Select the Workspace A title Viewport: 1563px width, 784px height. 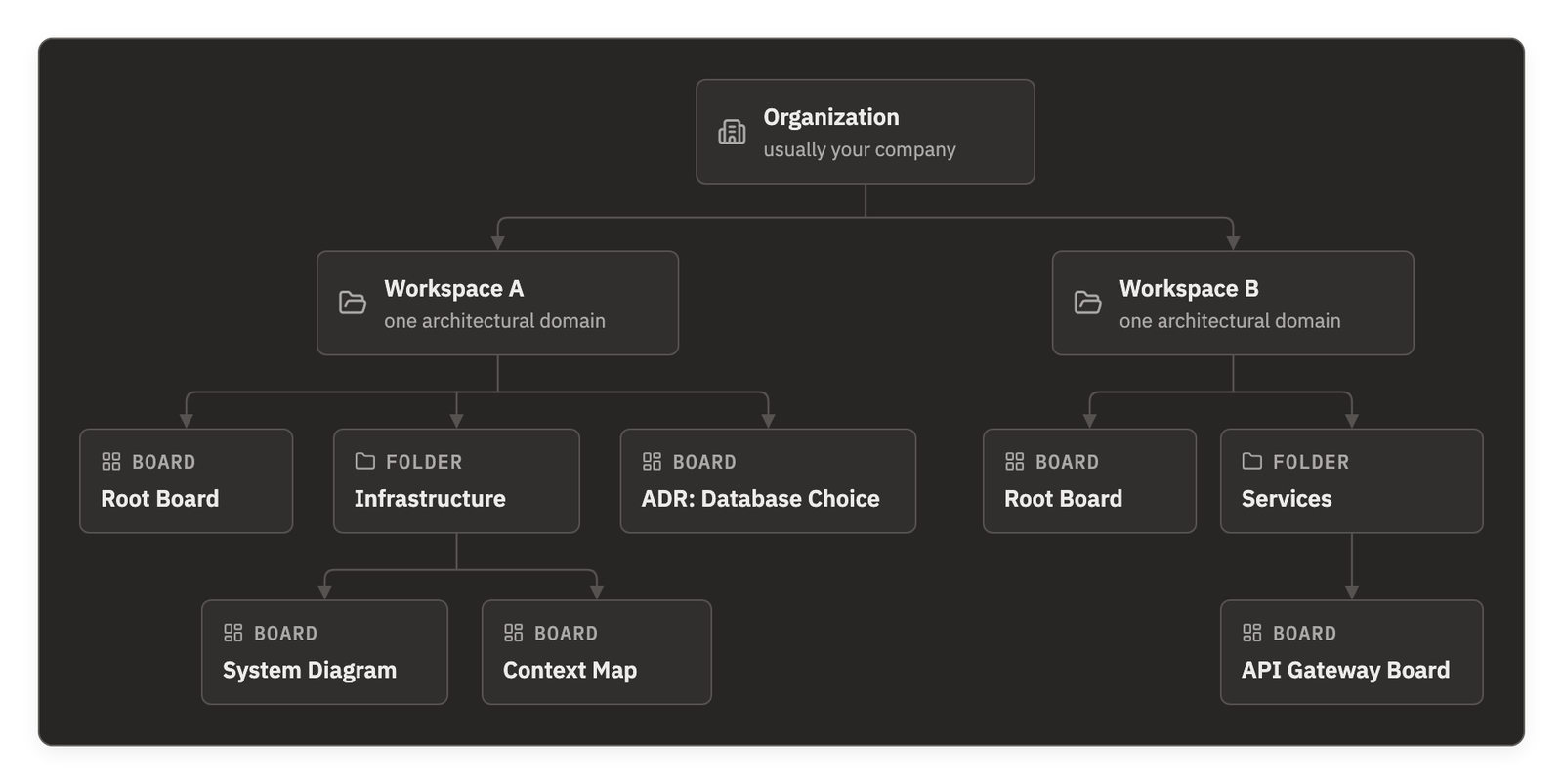coord(454,289)
